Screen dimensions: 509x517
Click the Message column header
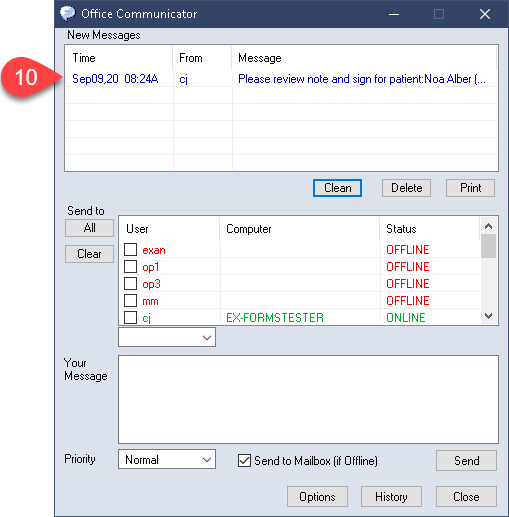click(364, 58)
